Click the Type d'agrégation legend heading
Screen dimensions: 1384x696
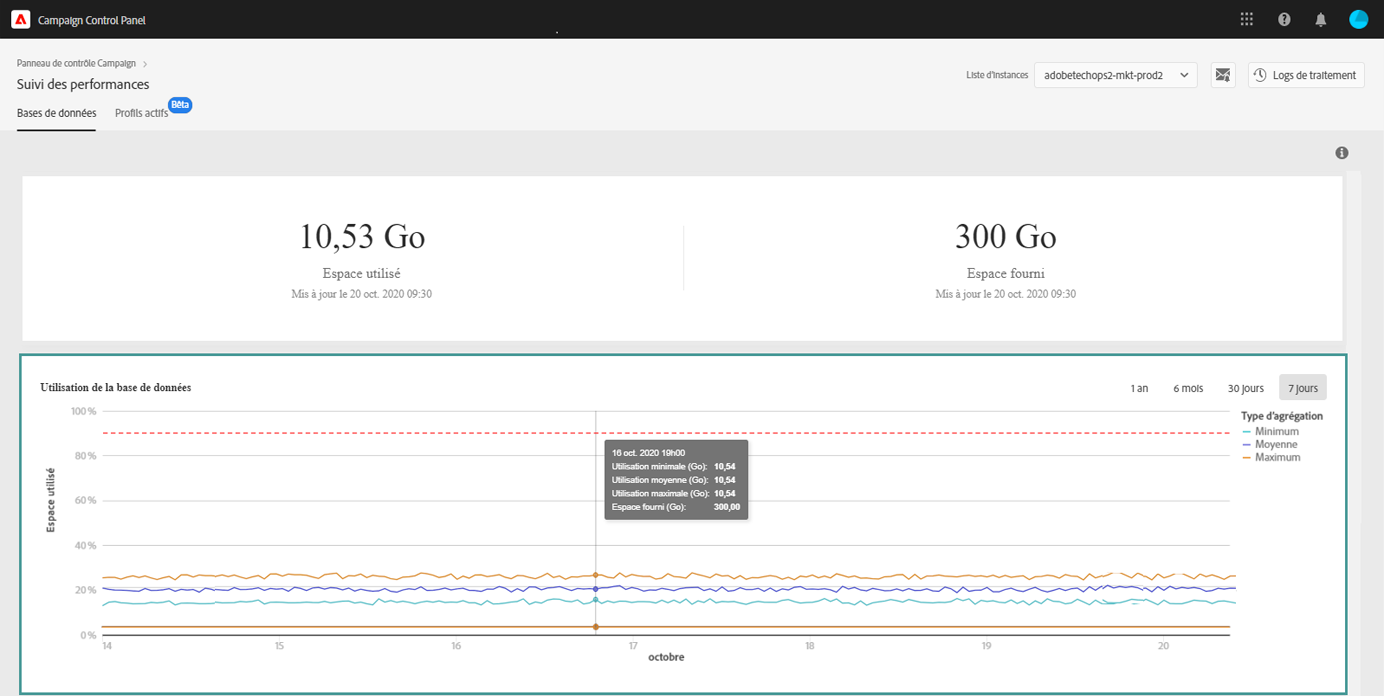pyautogui.click(x=1282, y=416)
